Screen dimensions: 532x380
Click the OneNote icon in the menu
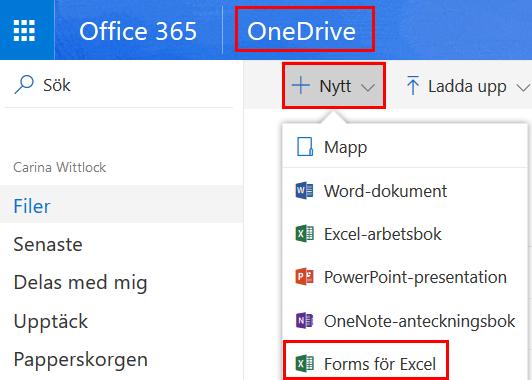tap(304, 320)
